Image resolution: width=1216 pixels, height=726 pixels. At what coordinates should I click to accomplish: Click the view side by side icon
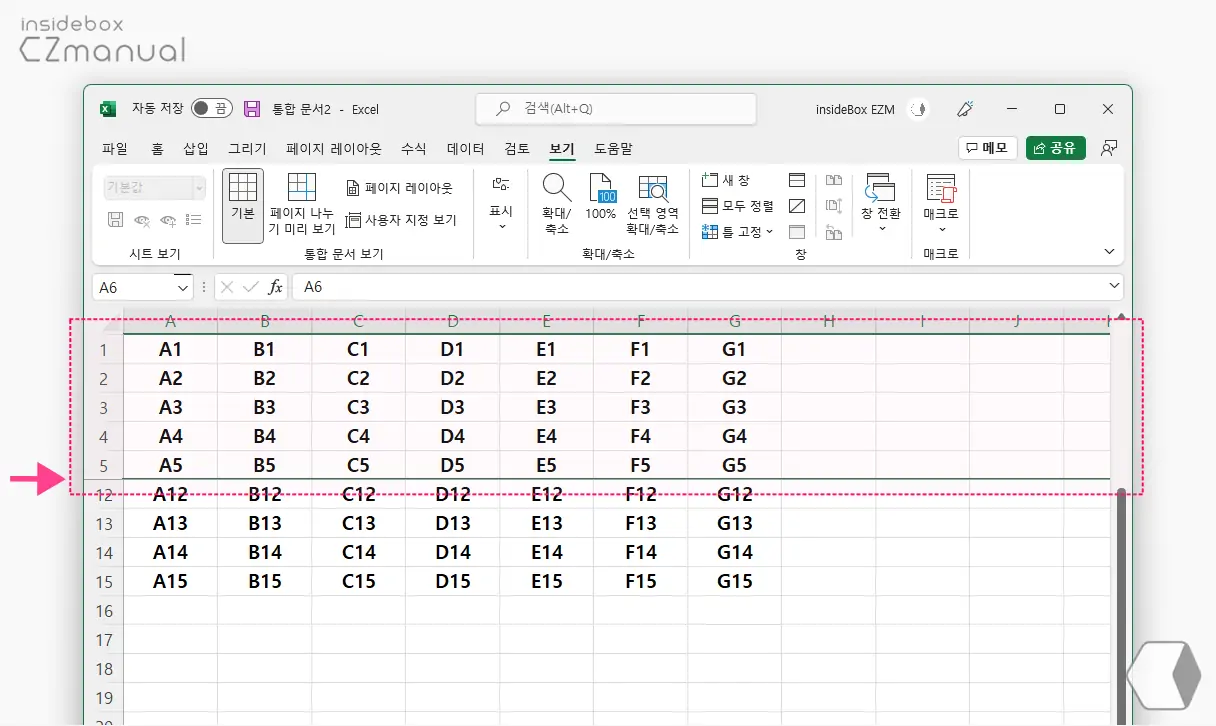click(x=834, y=180)
